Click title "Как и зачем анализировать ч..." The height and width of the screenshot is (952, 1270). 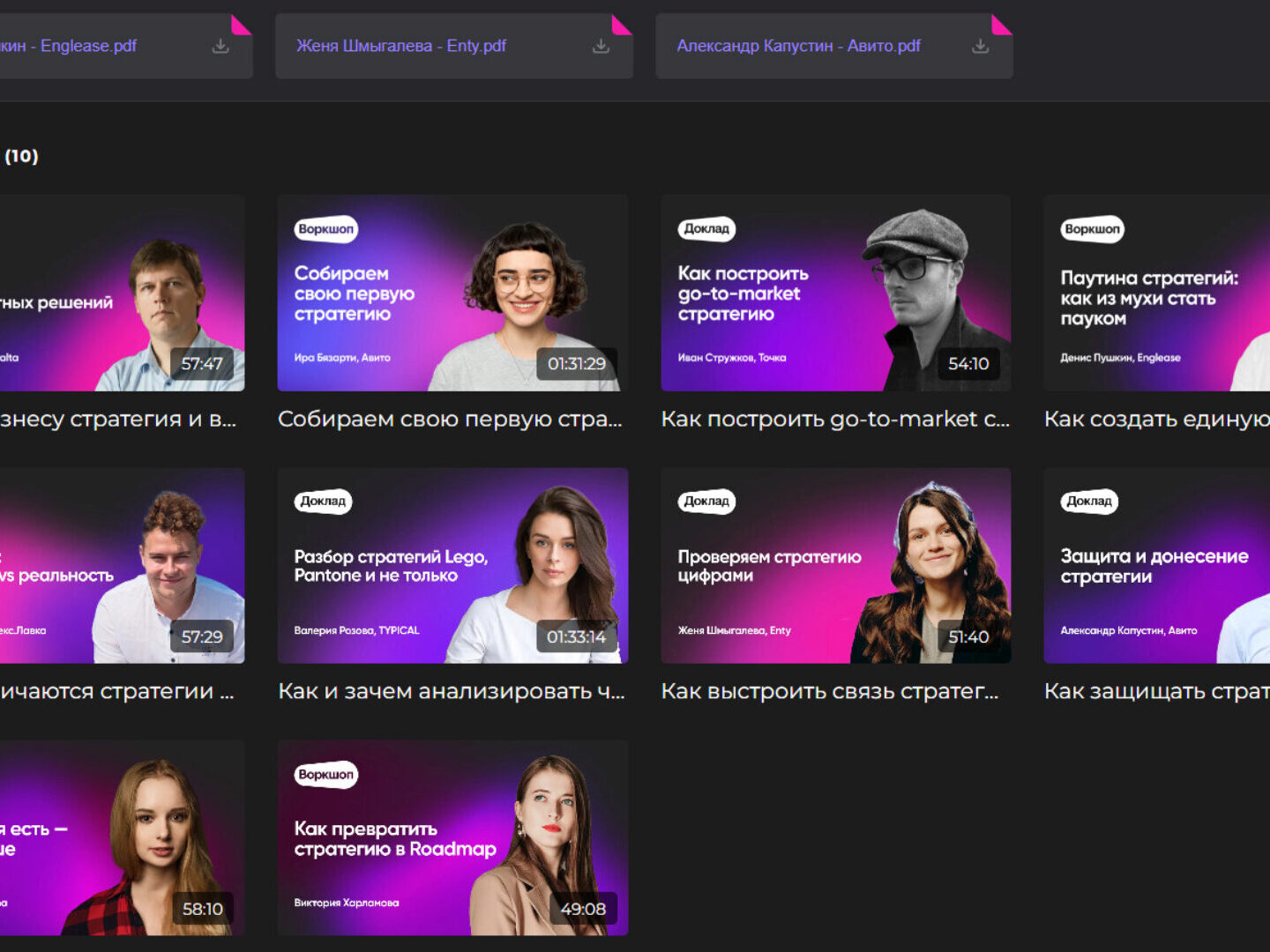click(x=451, y=692)
